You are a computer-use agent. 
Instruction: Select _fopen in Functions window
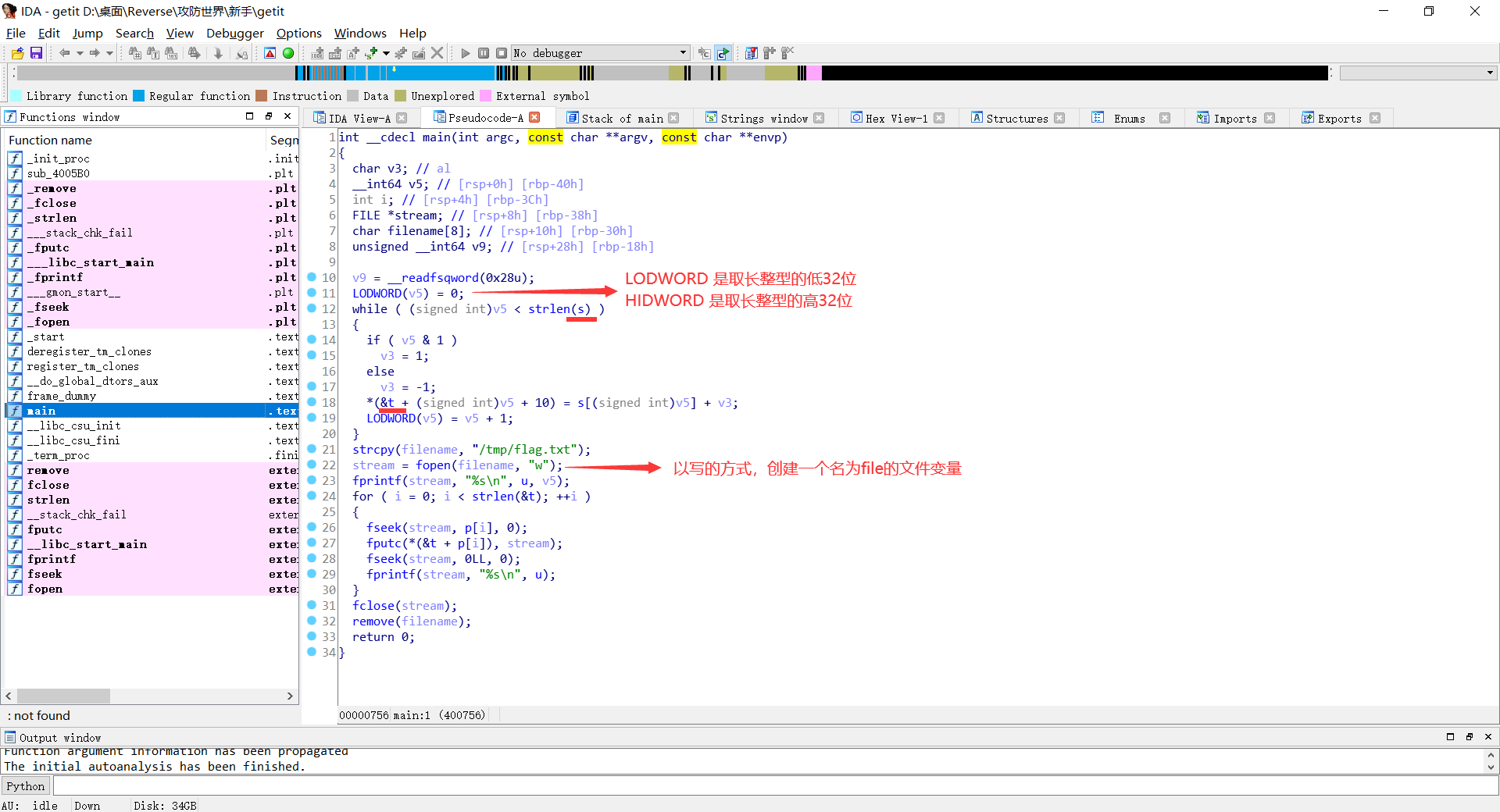pyautogui.click(x=152, y=322)
